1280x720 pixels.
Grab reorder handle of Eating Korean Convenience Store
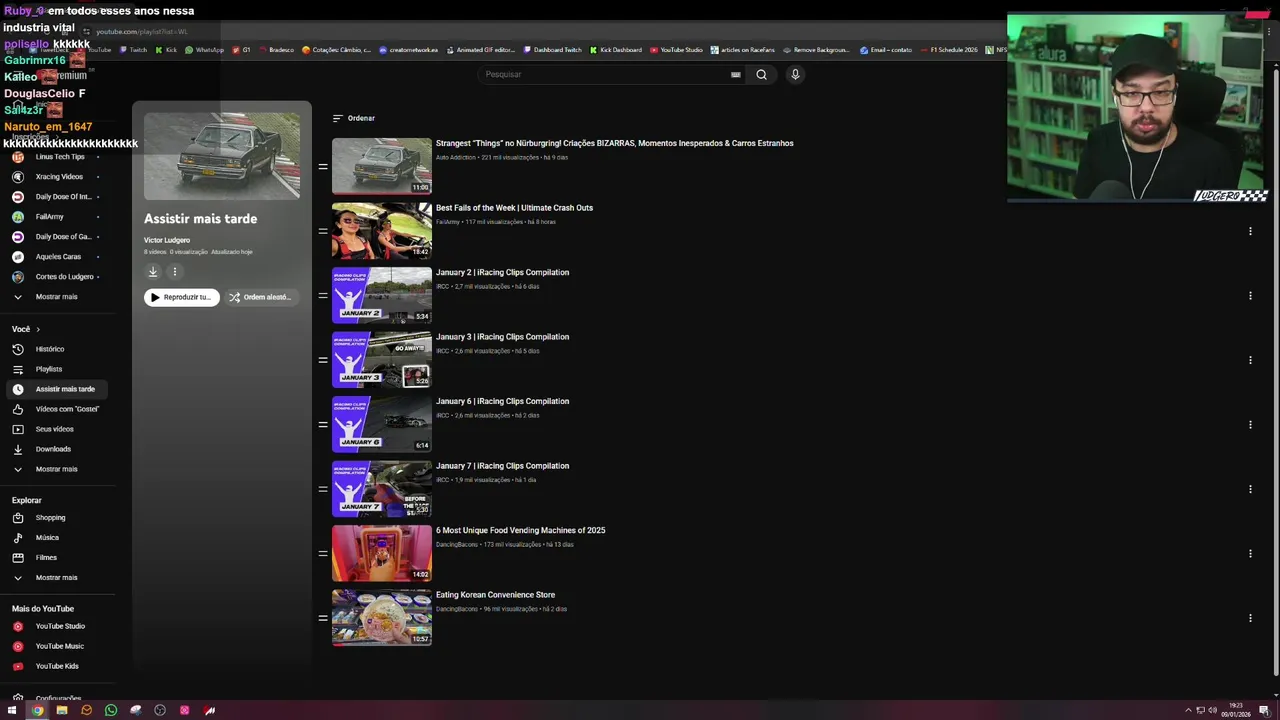323,618
